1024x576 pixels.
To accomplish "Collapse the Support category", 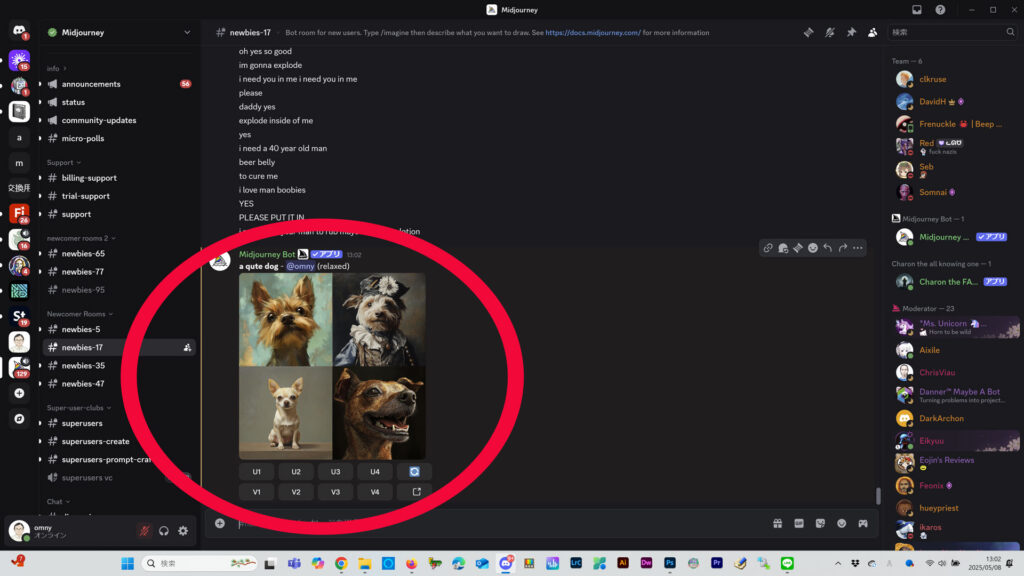I will click(x=63, y=163).
